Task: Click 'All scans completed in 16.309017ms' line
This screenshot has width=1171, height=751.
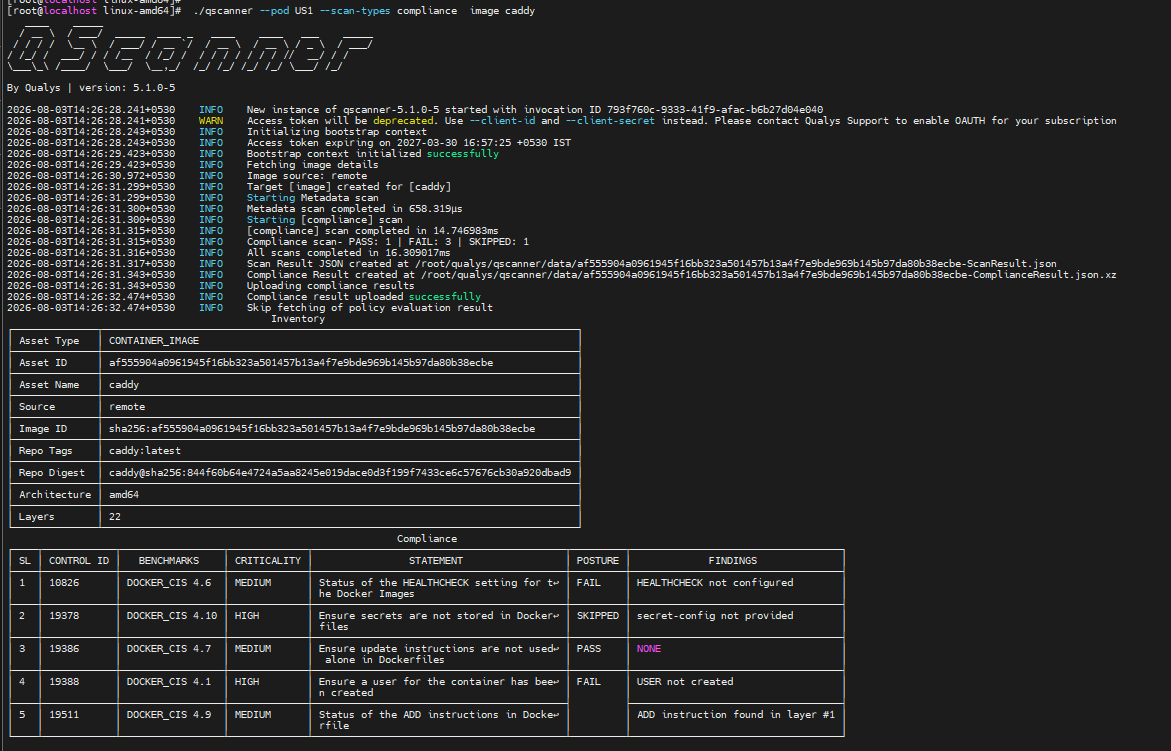Action: click(x=349, y=252)
